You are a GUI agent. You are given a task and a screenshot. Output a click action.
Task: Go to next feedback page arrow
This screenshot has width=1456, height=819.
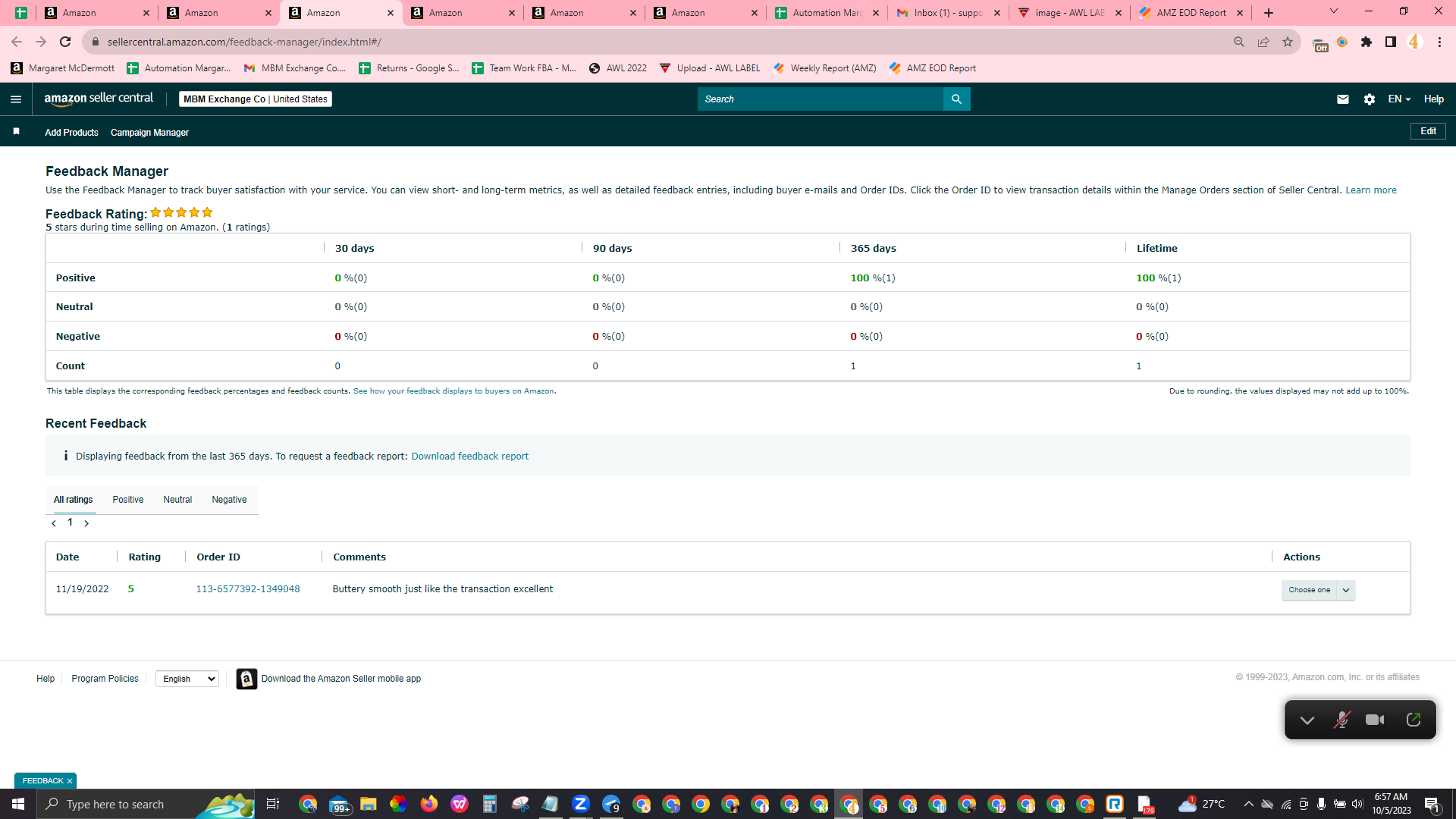86,523
